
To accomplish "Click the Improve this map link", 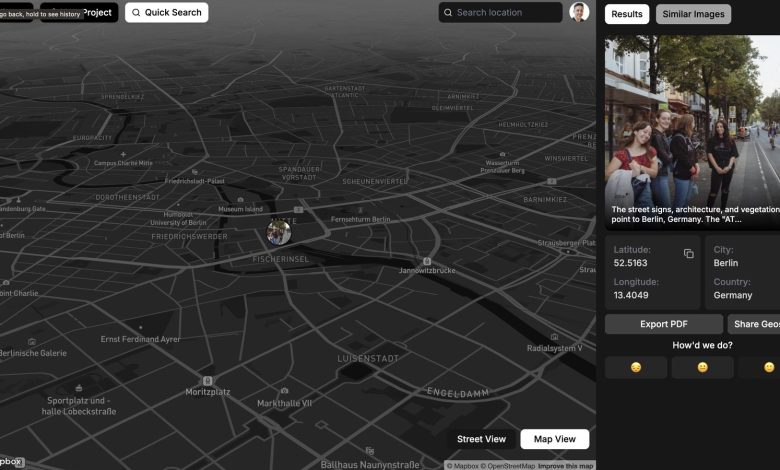I will pyautogui.click(x=566, y=466).
